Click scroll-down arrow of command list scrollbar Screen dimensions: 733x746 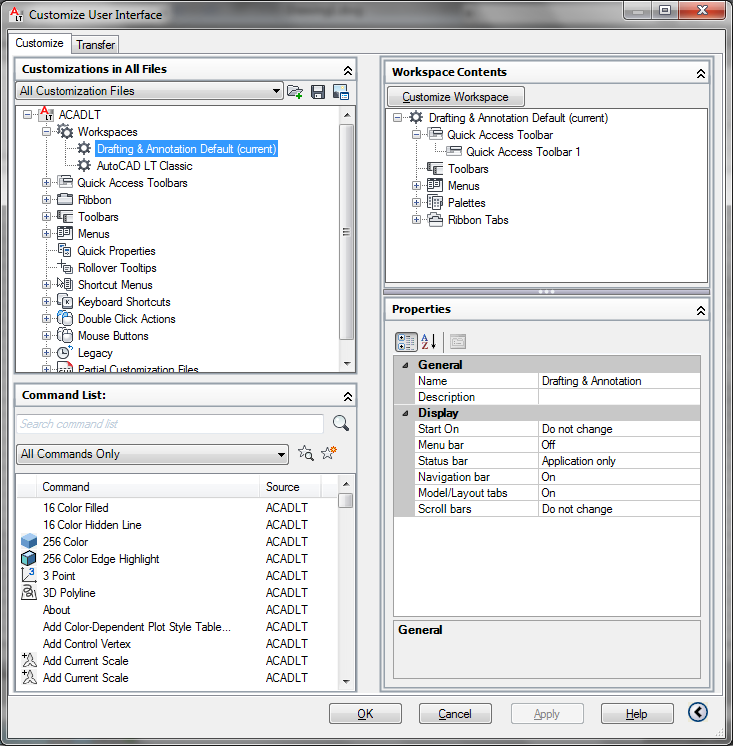tap(346, 681)
